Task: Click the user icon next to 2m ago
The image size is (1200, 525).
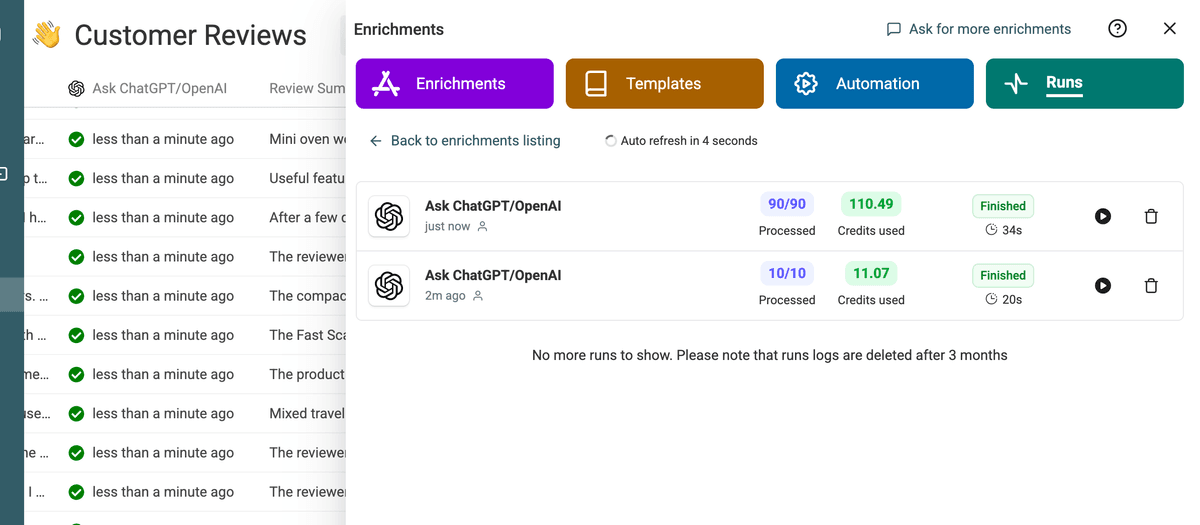Action: pyautogui.click(x=477, y=296)
